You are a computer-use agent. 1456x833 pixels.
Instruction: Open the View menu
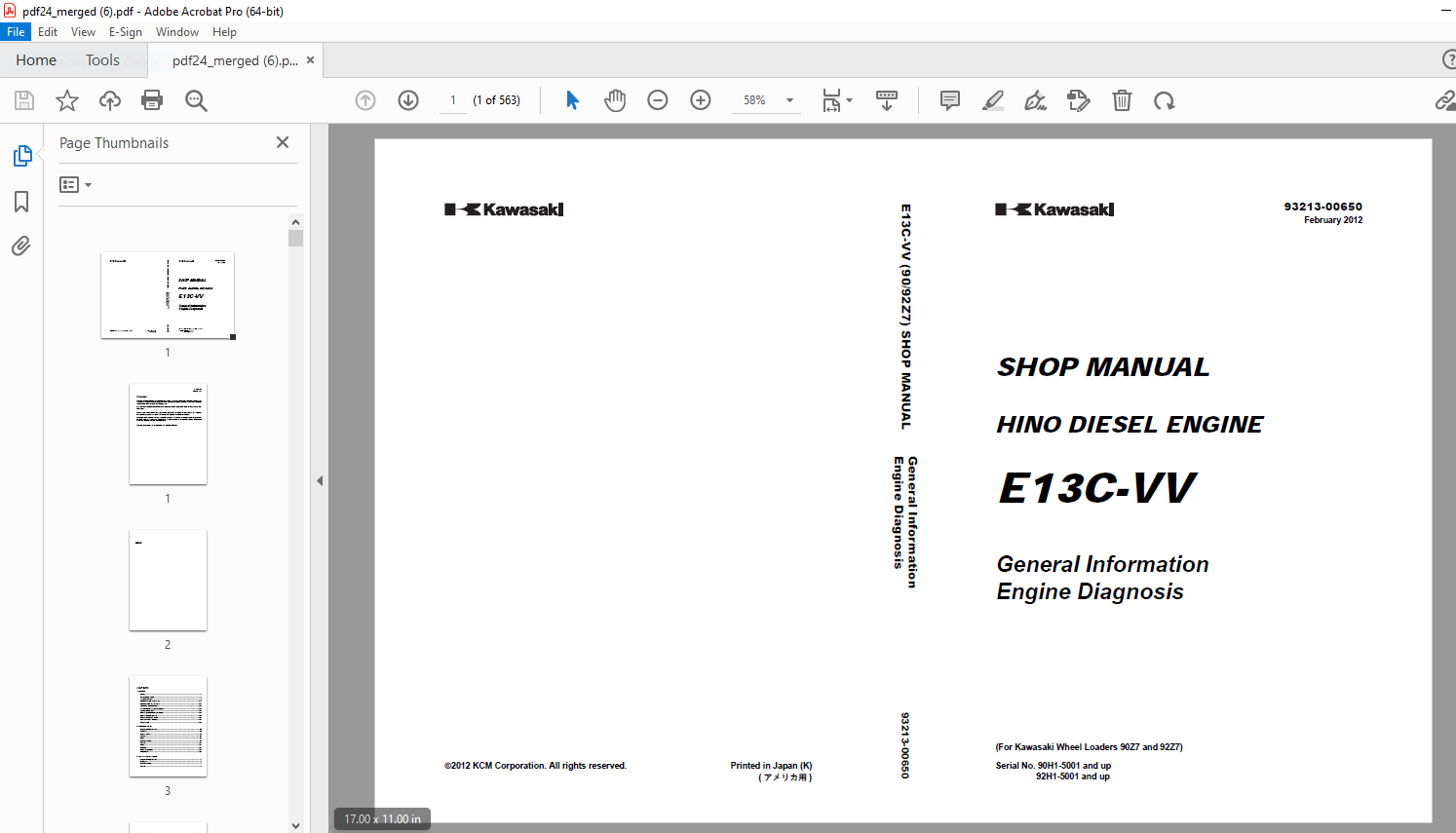pyautogui.click(x=83, y=32)
